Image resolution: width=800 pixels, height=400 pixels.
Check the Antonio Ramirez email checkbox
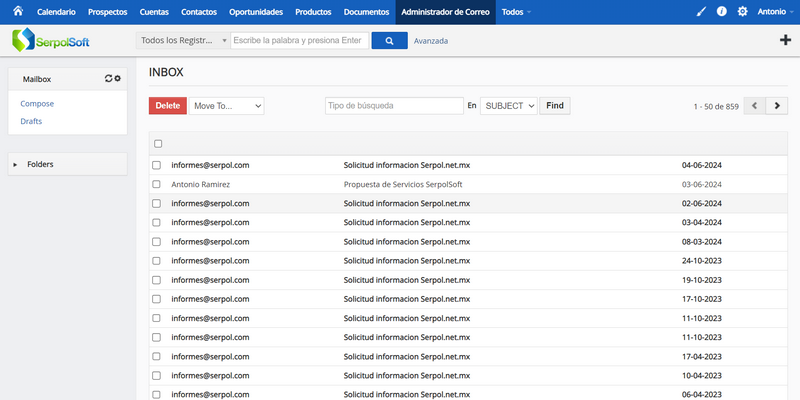157,184
